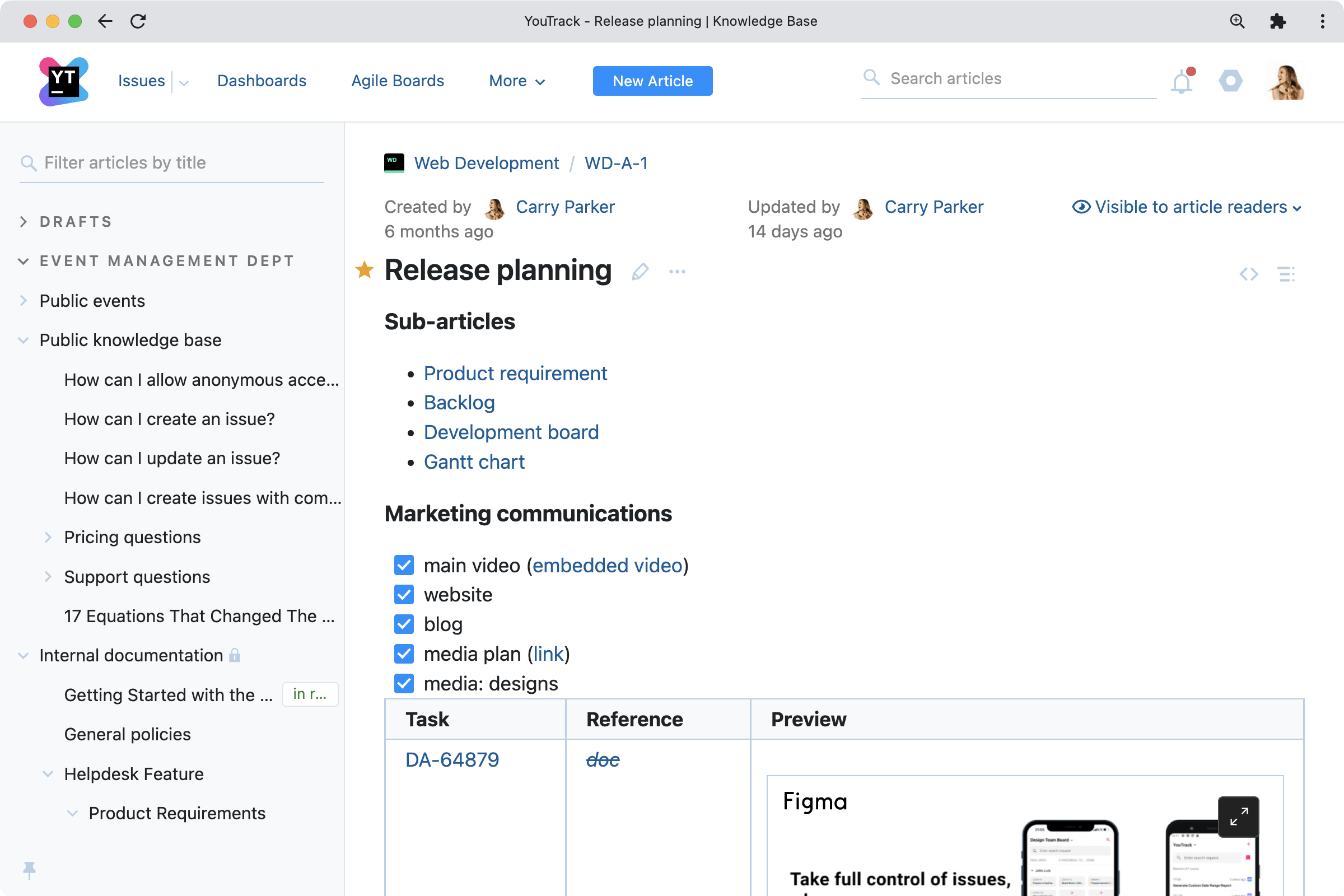Go to Agile Boards
The image size is (1344, 896).
pos(397,81)
